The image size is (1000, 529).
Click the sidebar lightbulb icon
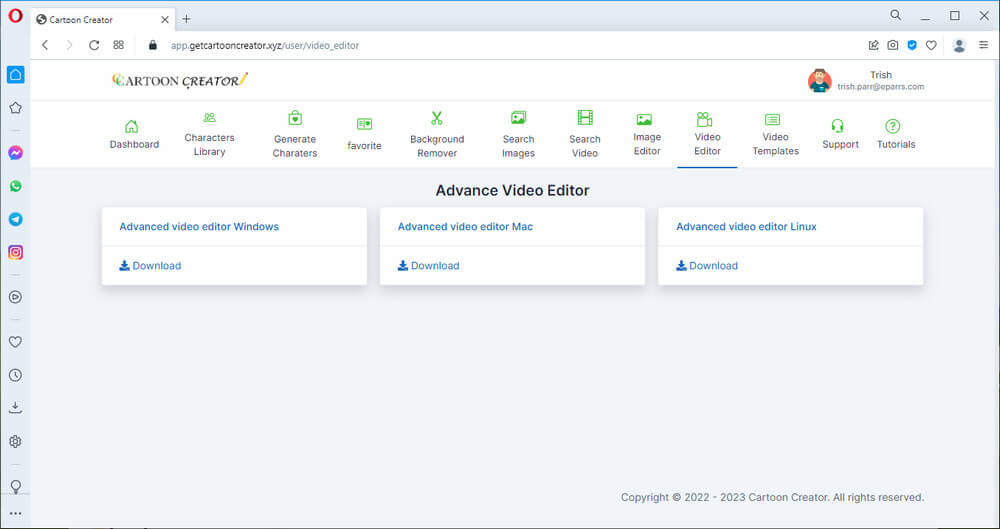pyautogui.click(x=16, y=486)
